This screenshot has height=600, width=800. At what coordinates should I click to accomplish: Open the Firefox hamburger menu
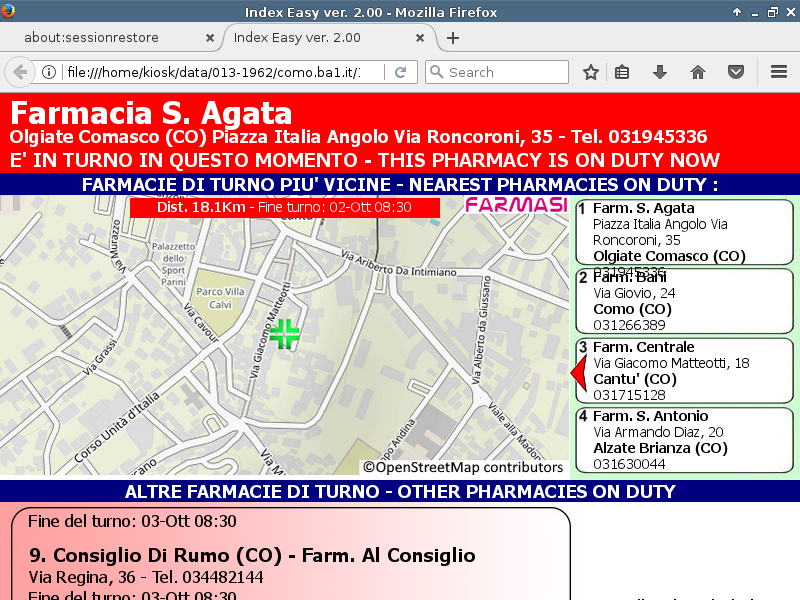pos(779,72)
